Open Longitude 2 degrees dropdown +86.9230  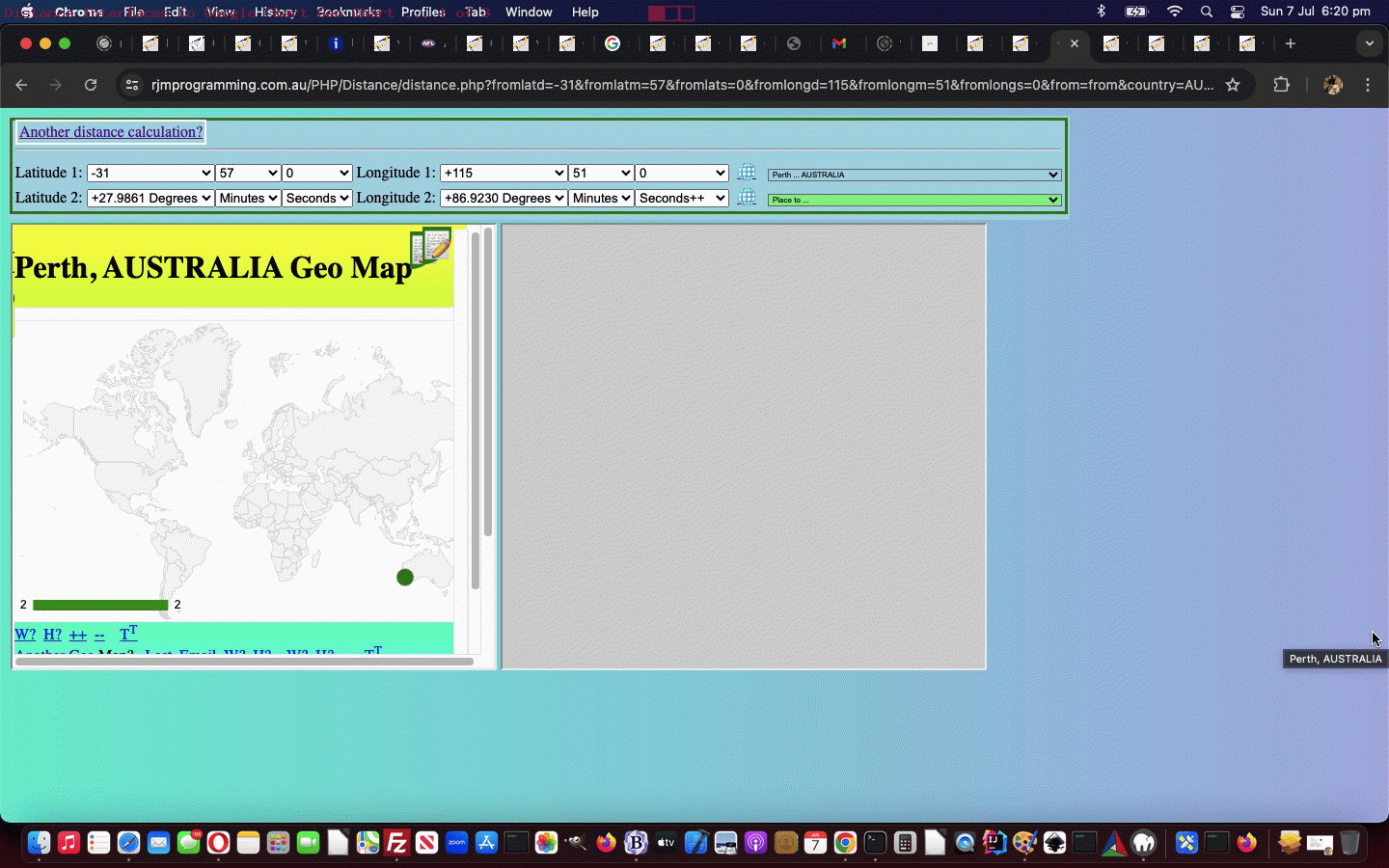click(504, 198)
